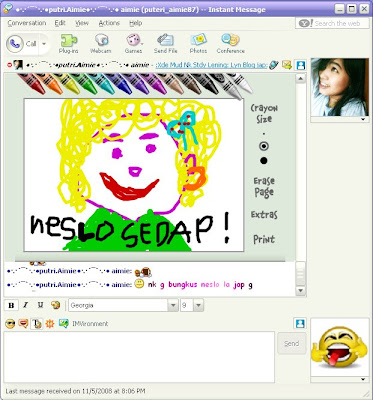The height and width of the screenshot is (400, 373).
Task: Open the Georgia font dropdown
Action: click(173, 305)
